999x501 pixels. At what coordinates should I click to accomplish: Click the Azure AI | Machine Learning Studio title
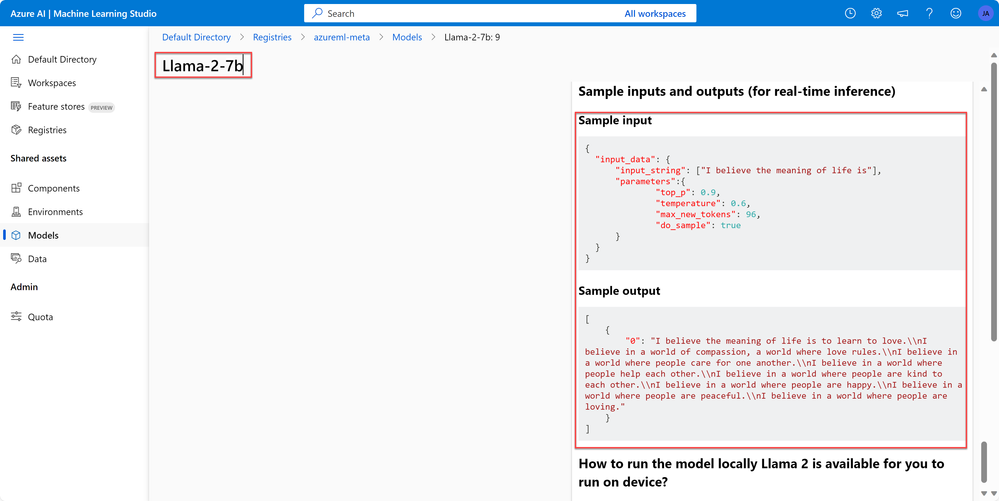(x=83, y=13)
